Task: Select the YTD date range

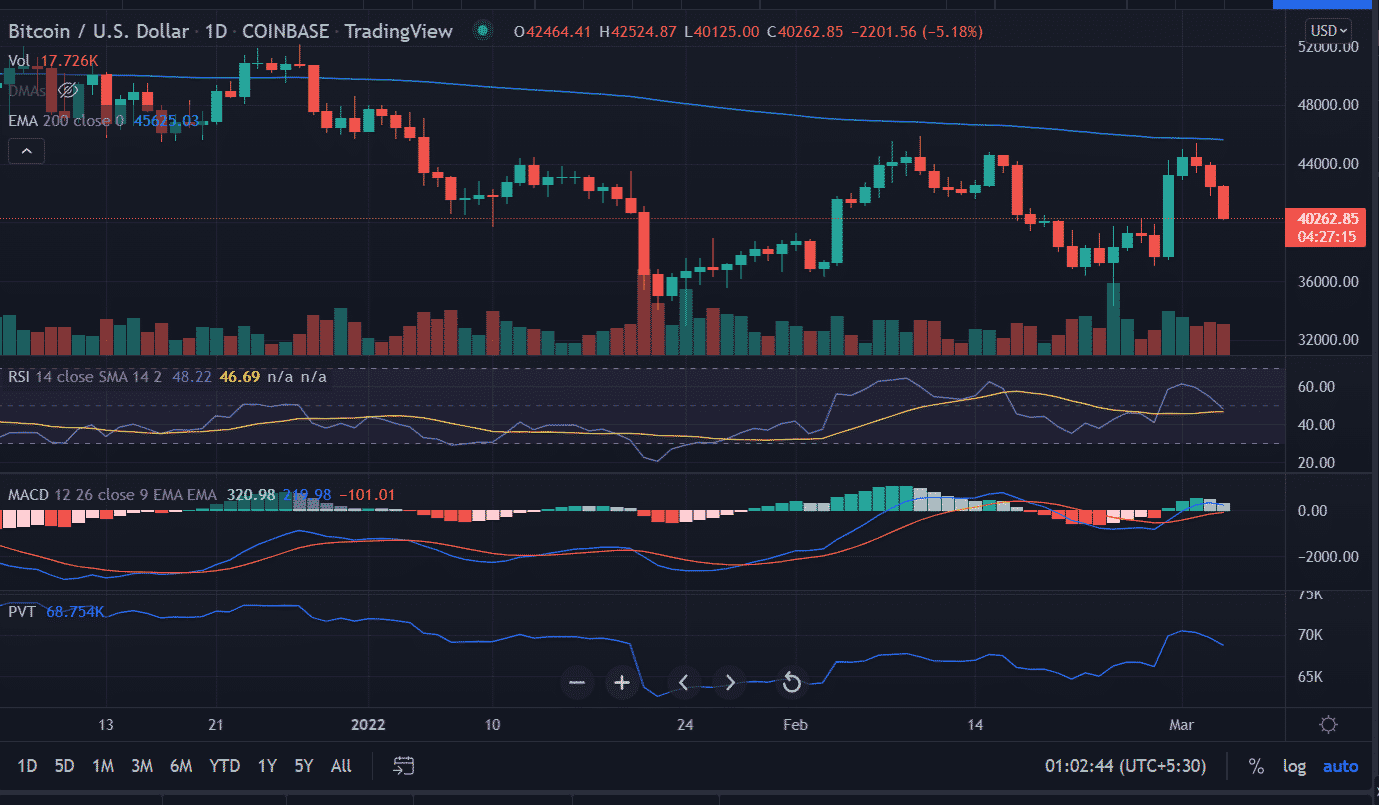Action: (x=224, y=766)
